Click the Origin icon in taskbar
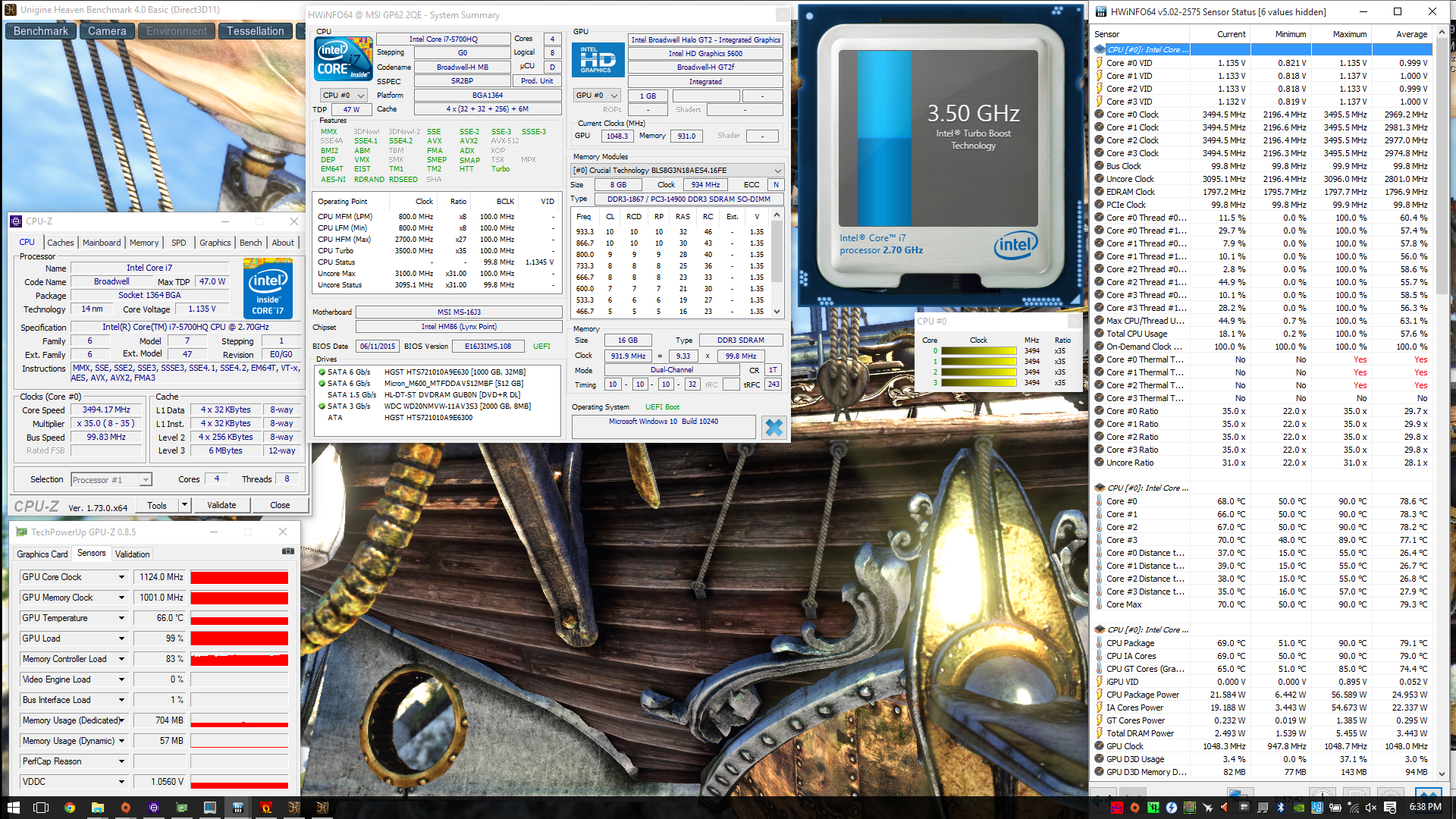This screenshot has width=1456, height=819. (126, 808)
